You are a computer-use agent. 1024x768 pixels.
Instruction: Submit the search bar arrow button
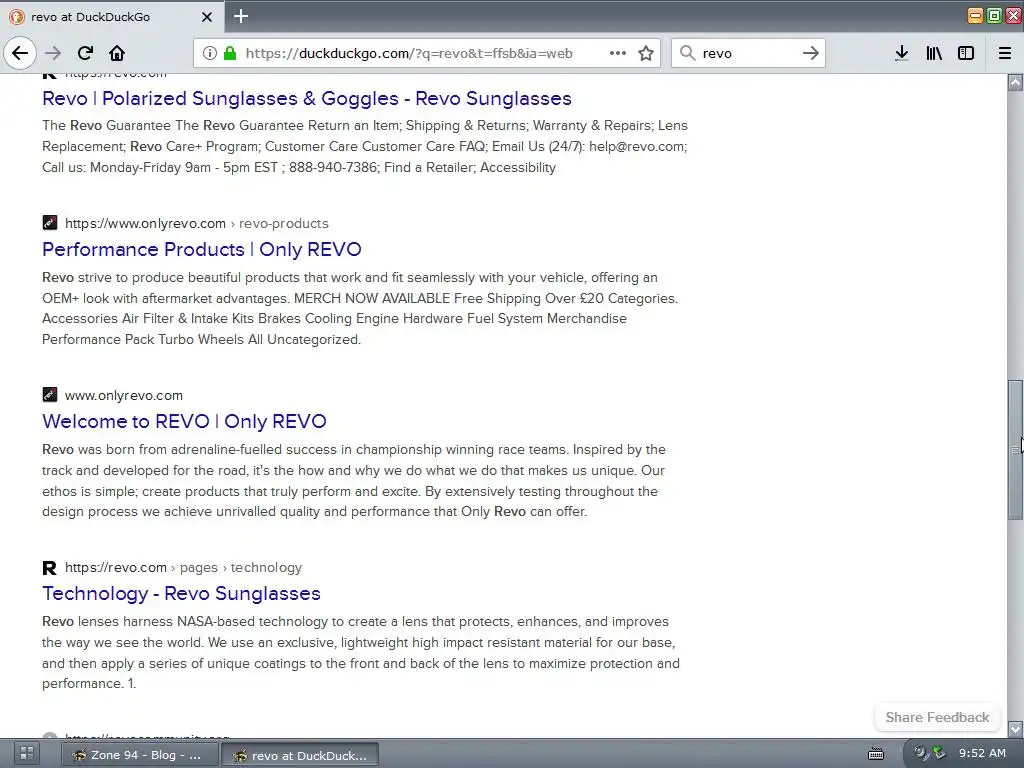[810, 53]
